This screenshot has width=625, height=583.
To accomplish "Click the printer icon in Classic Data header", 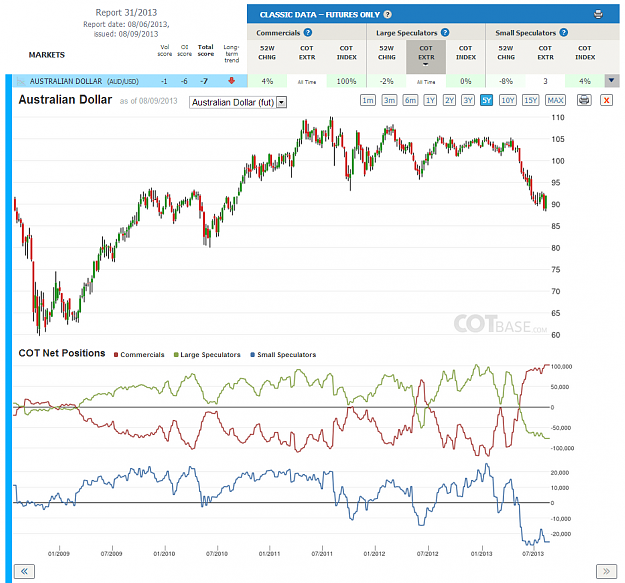I will pyautogui.click(x=598, y=14).
